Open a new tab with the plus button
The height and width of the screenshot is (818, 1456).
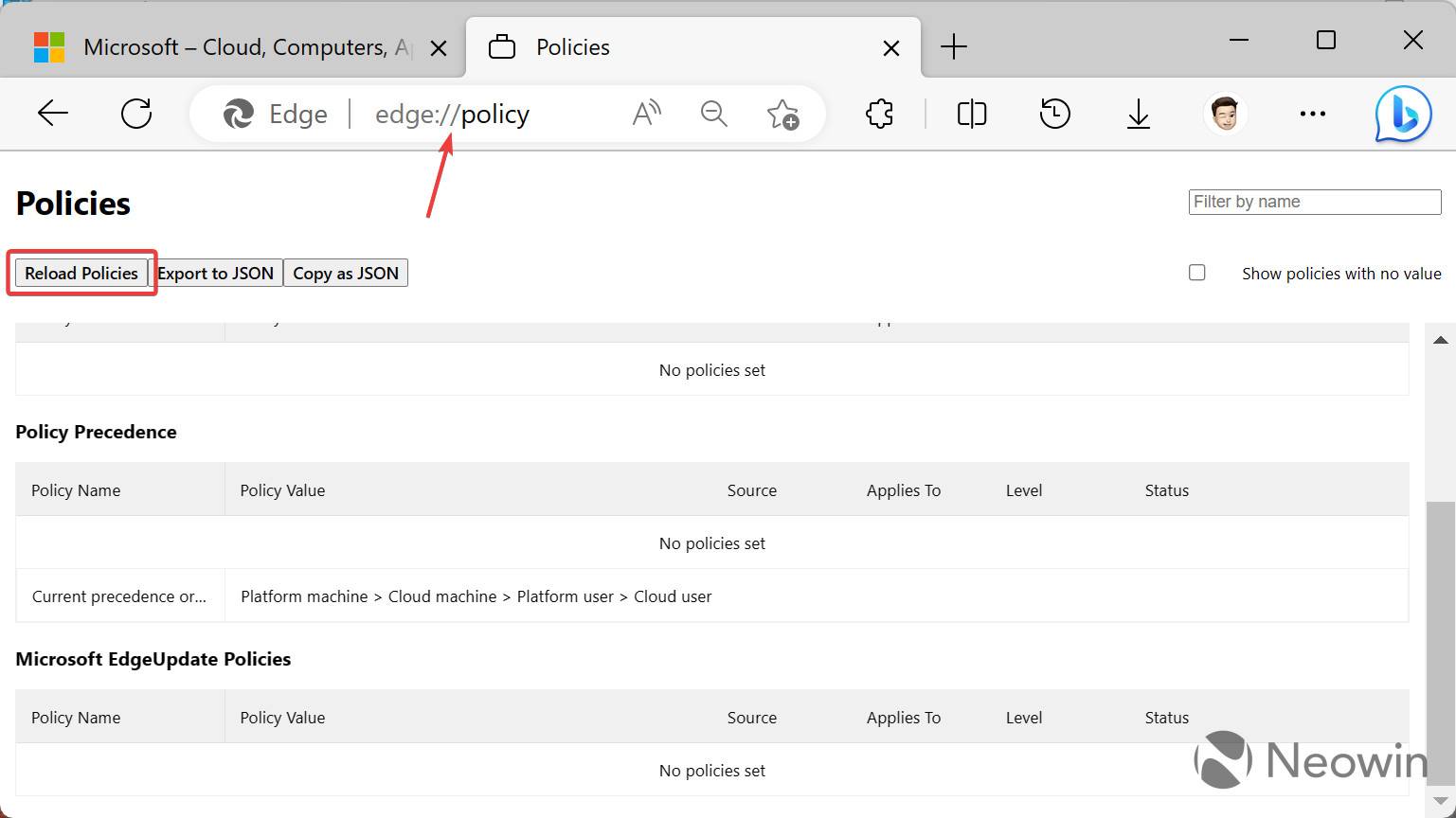953,45
